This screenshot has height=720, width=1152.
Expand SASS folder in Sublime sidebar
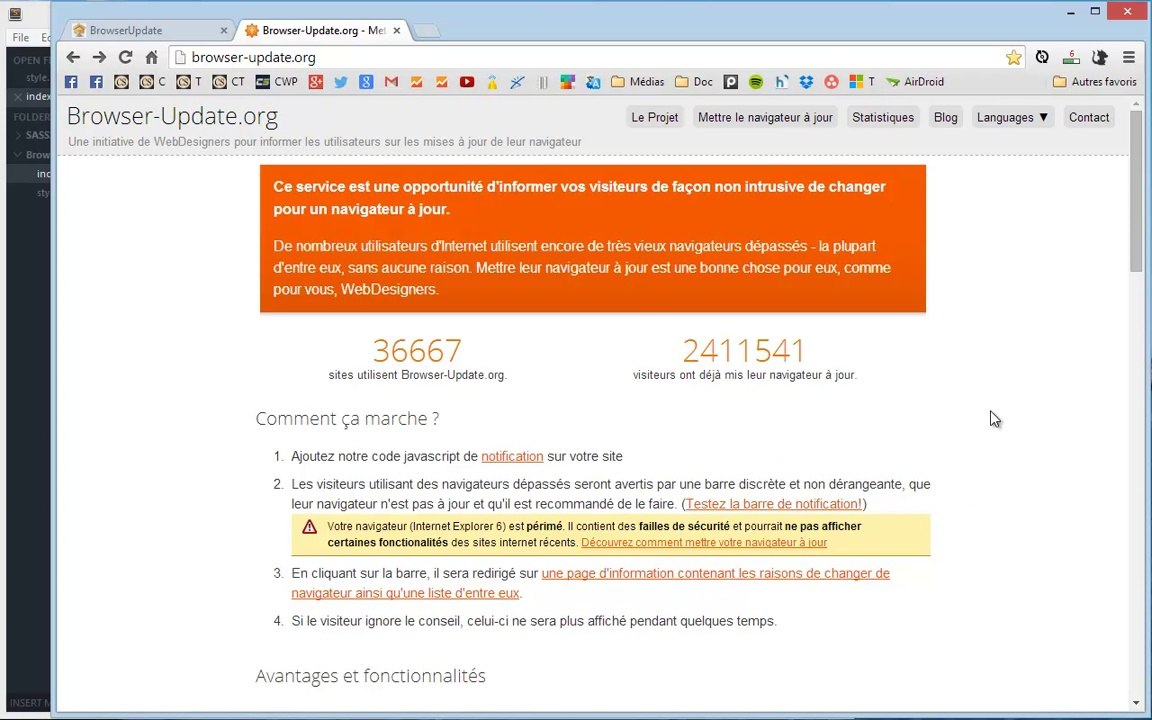[x=18, y=135]
